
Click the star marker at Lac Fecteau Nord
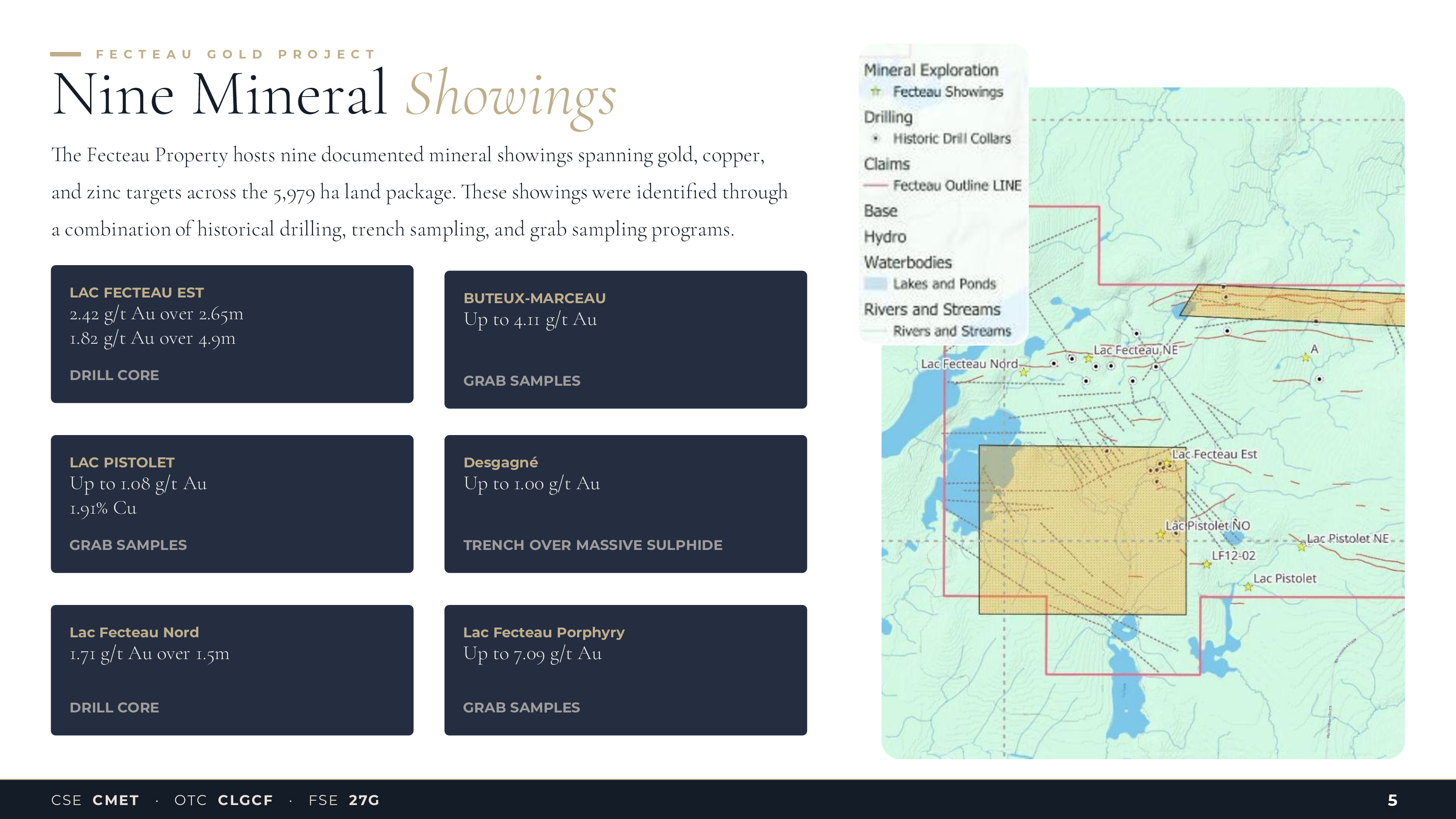[x=1024, y=372]
